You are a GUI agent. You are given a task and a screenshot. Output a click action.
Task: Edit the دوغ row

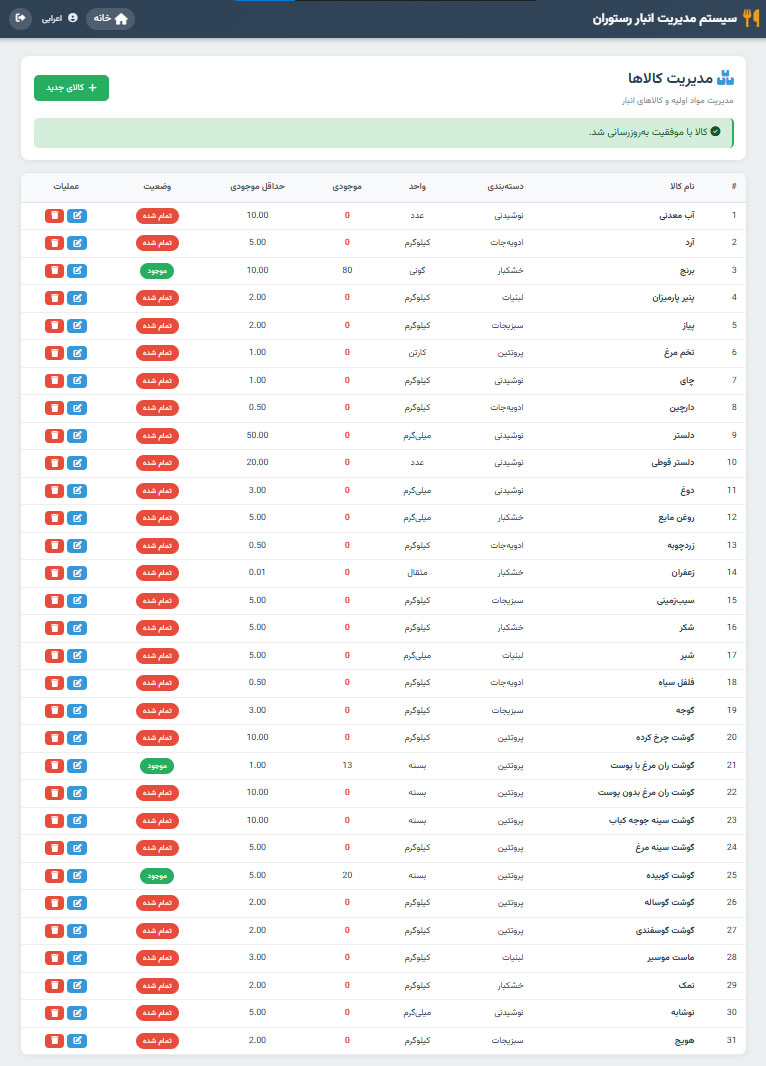pyautogui.click(x=77, y=490)
